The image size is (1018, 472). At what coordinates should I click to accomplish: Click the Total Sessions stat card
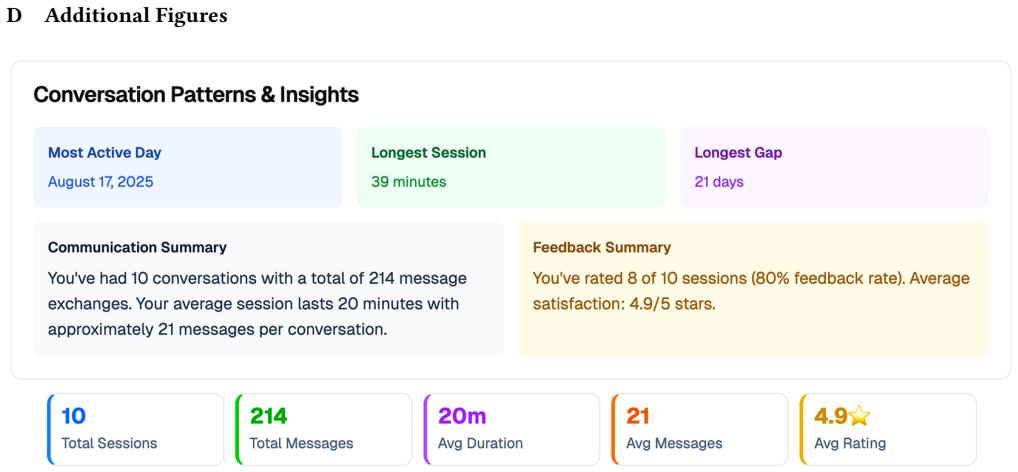click(x=136, y=429)
